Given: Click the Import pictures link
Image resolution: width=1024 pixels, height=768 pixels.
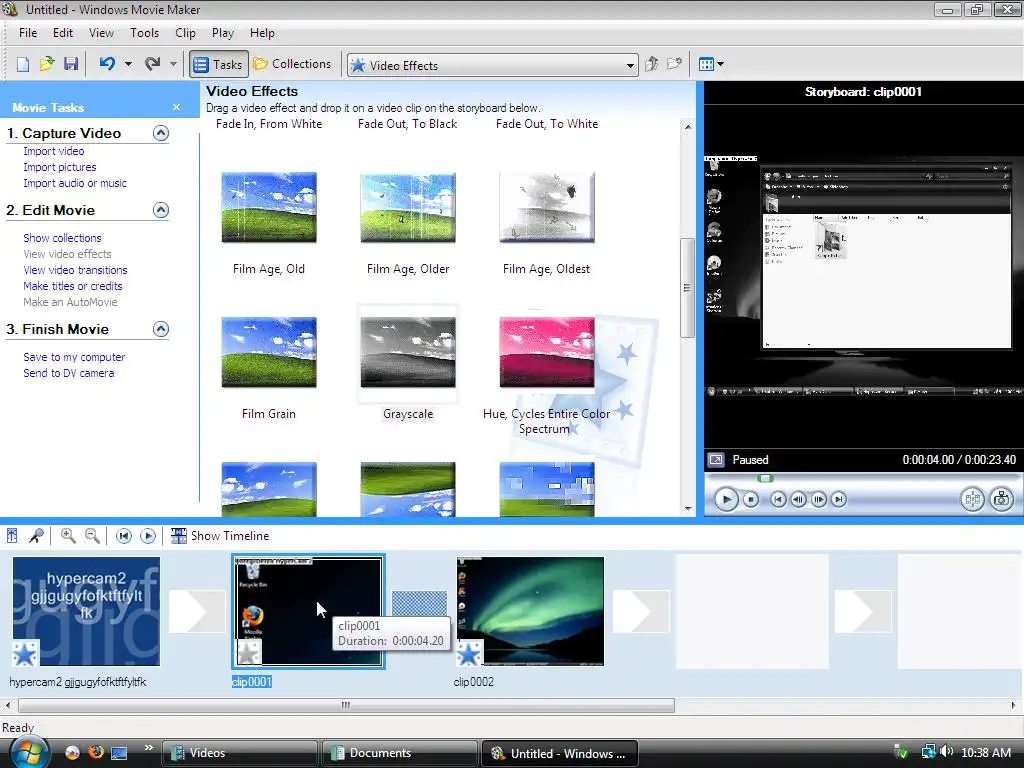Looking at the screenshot, I should [59, 167].
